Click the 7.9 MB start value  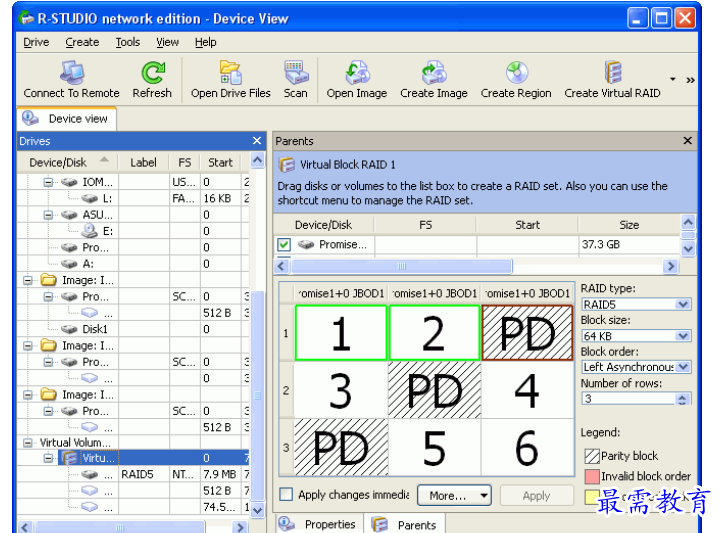(220, 474)
